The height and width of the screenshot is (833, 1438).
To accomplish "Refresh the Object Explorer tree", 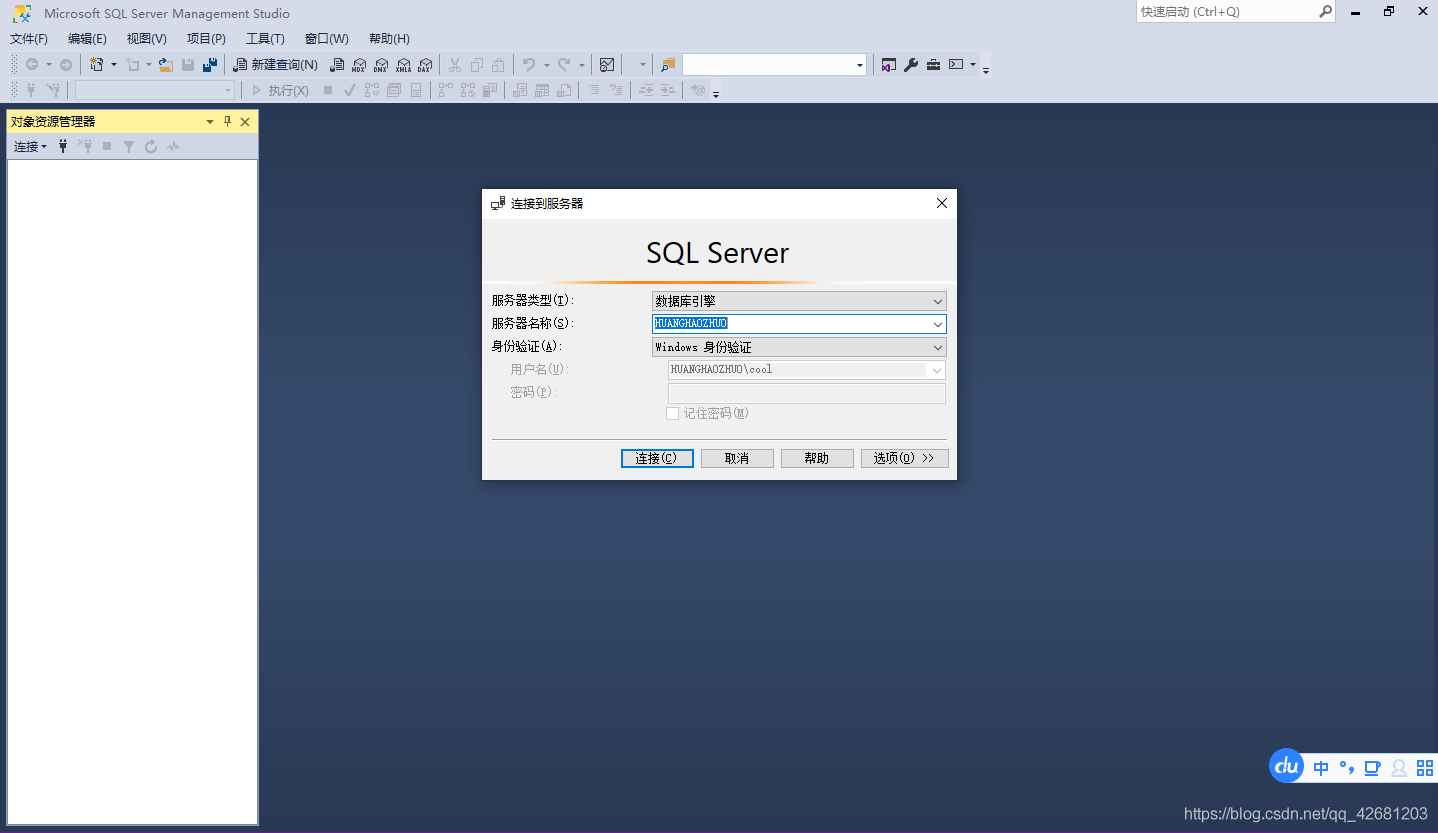I will [x=151, y=146].
